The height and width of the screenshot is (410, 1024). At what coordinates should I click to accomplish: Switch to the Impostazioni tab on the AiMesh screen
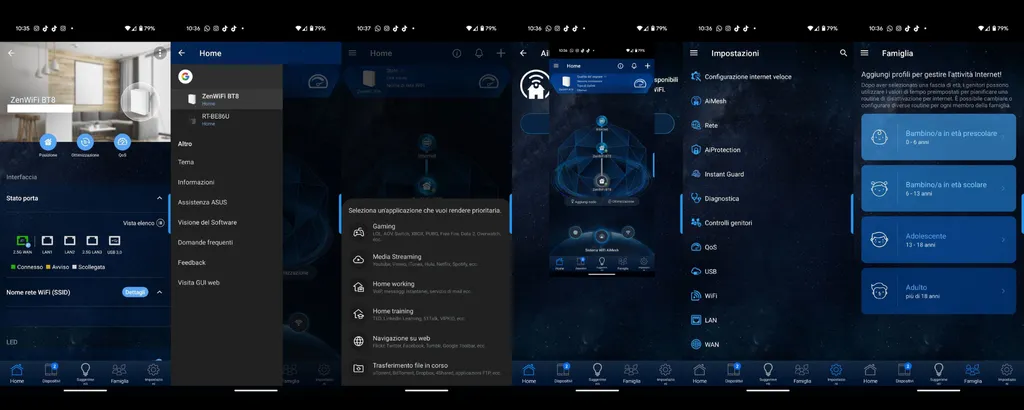(665, 373)
